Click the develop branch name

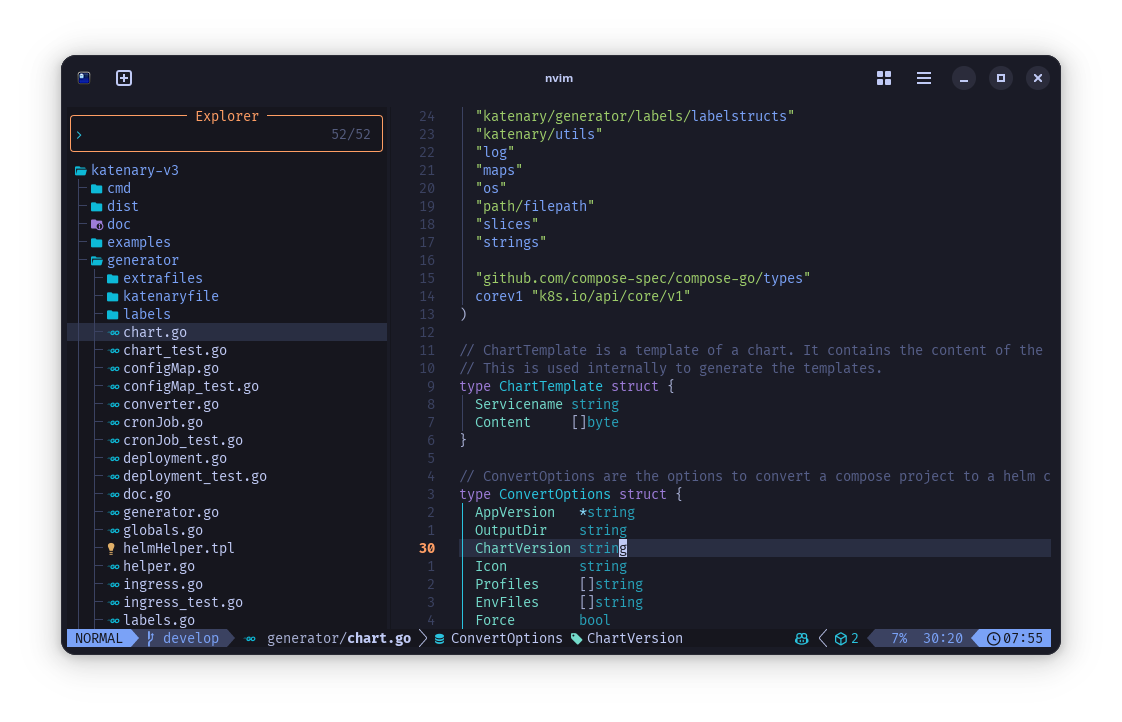[x=191, y=638]
